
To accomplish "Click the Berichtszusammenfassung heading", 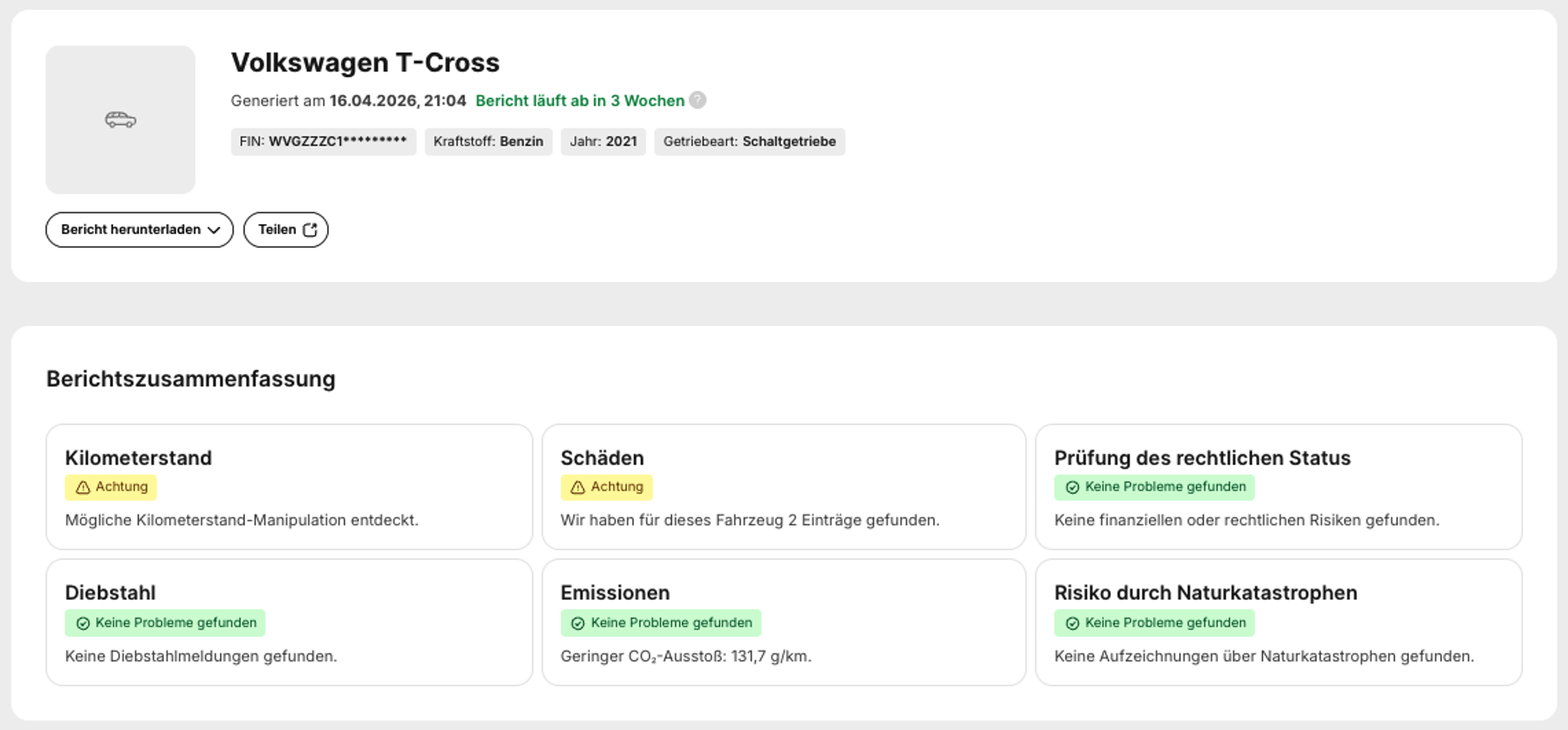I will tap(191, 379).
